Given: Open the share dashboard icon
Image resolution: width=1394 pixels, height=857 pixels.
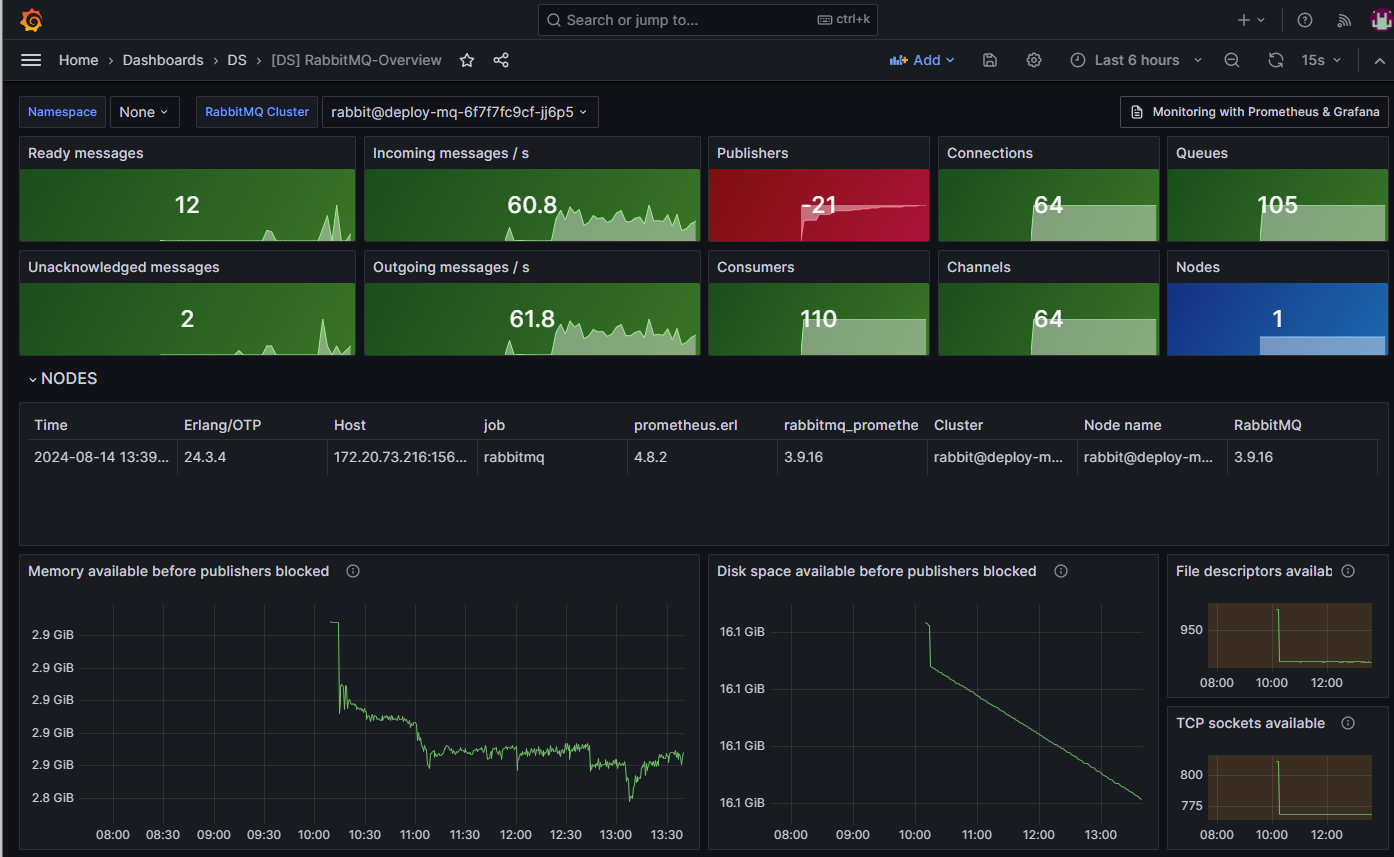Looking at the screenshot, I should 501,60.
